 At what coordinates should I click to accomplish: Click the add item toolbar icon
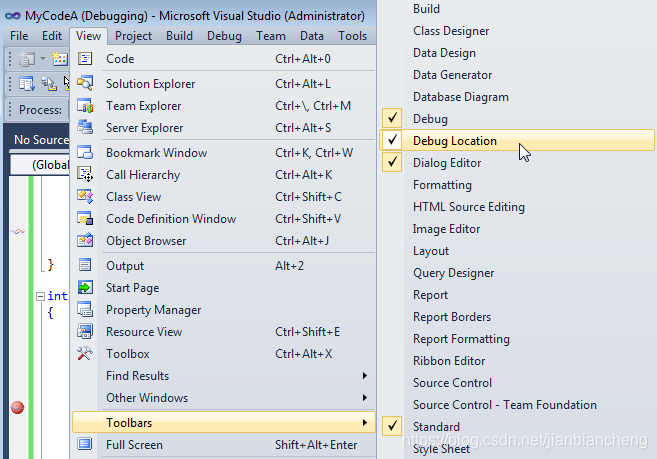pyautogui.click(x=59, y=59)
